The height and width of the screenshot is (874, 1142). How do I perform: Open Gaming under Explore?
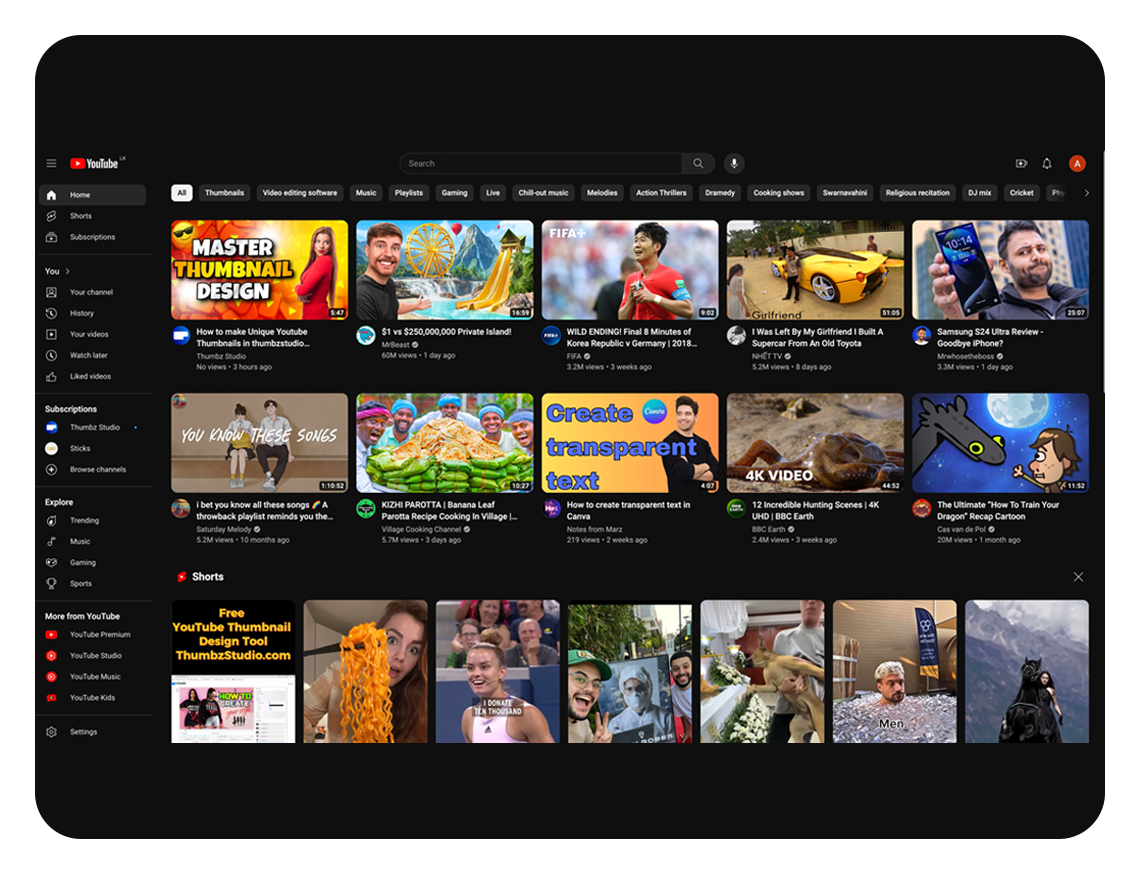pyautogui.click(x=92, y=562)
